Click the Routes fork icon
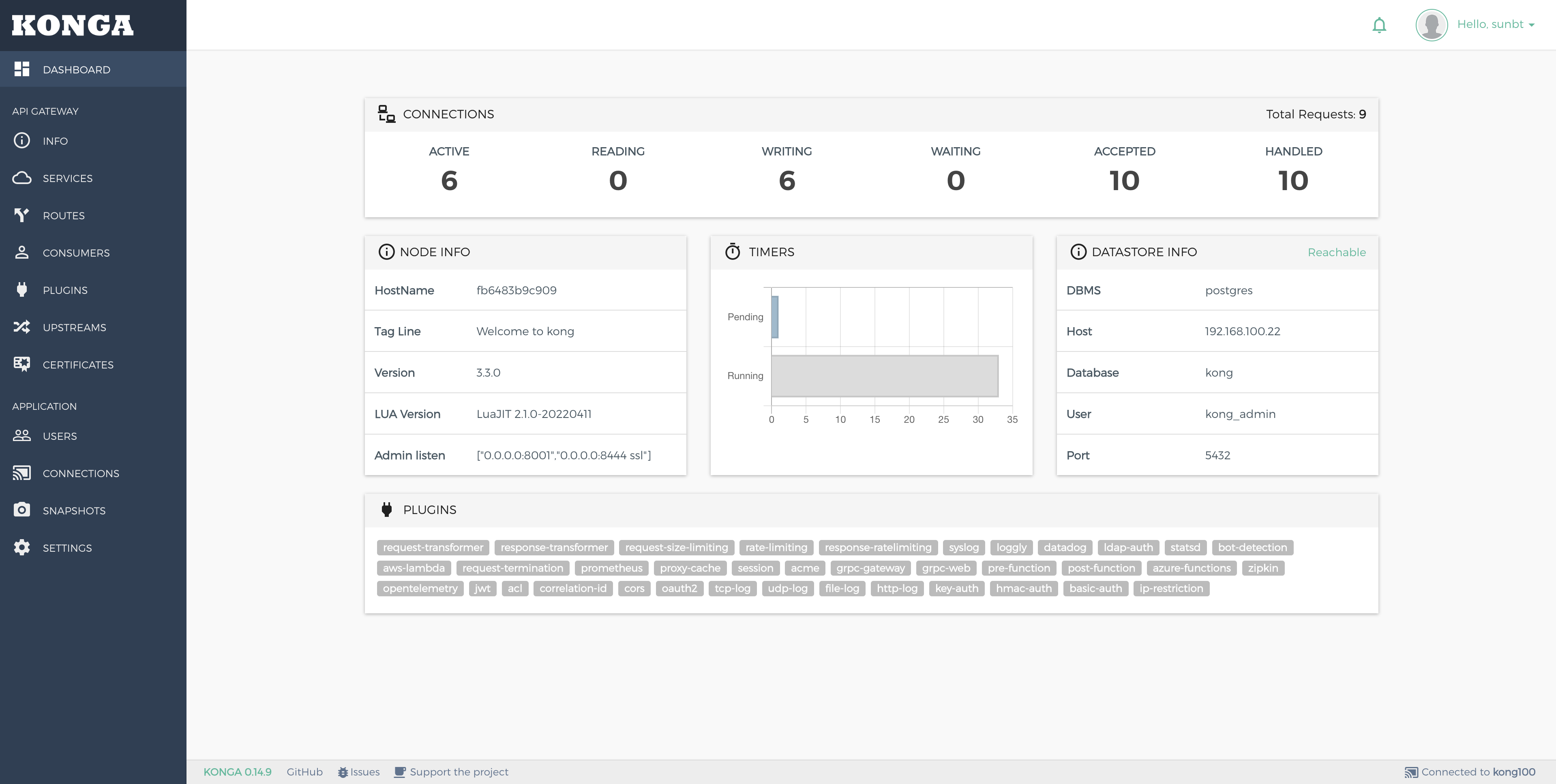The image size is (1556, 784). click(22, 215)
